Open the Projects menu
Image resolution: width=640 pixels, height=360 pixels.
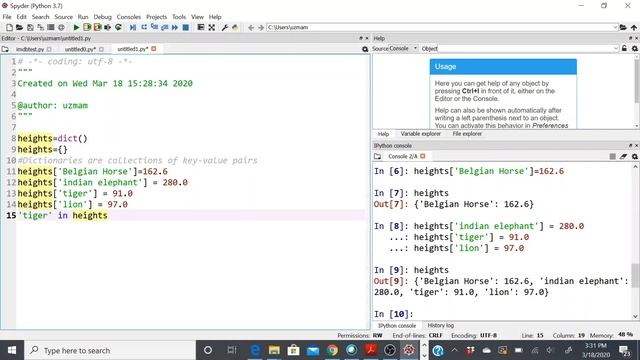pos(156,17)
